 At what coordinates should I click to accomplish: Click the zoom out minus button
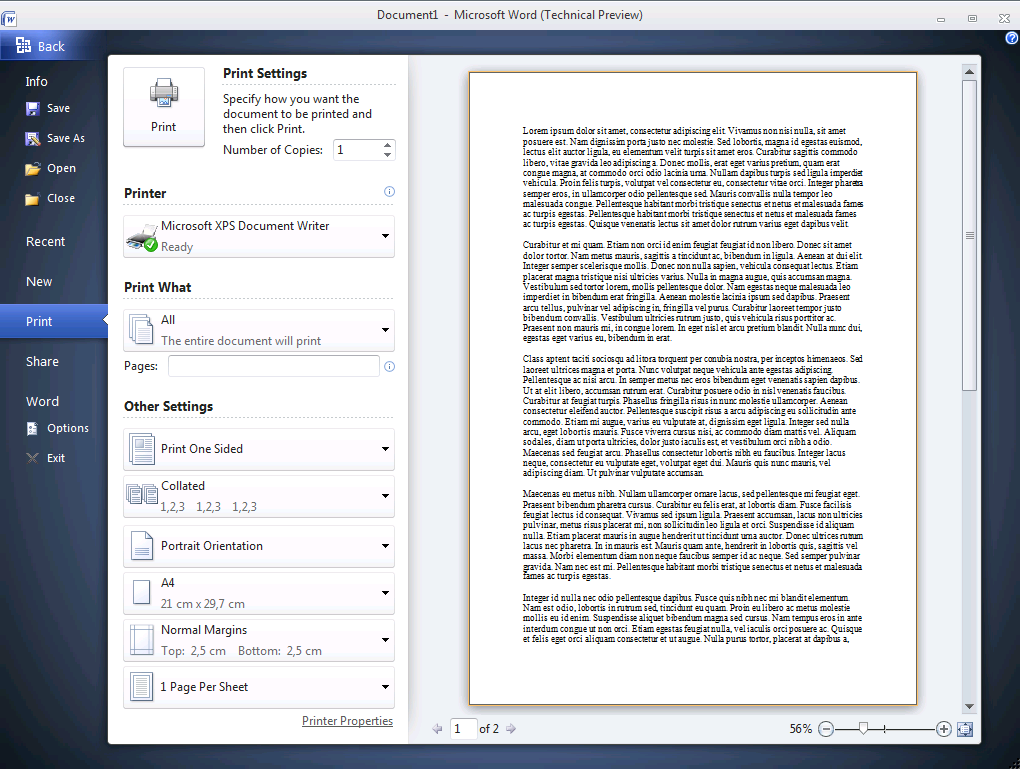(x=825, y=729)
